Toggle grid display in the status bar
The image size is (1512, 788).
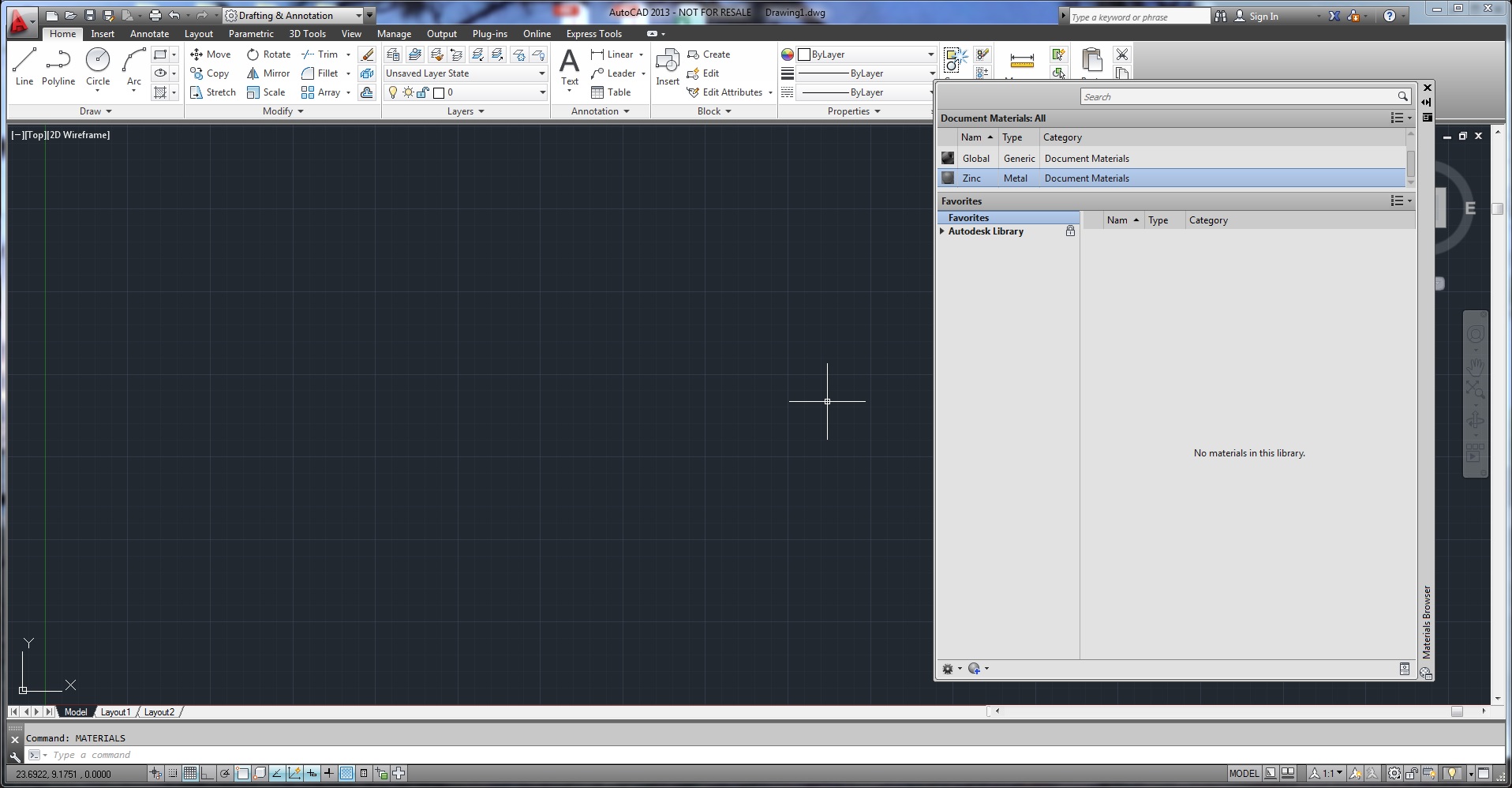click(x=189, y=774)
